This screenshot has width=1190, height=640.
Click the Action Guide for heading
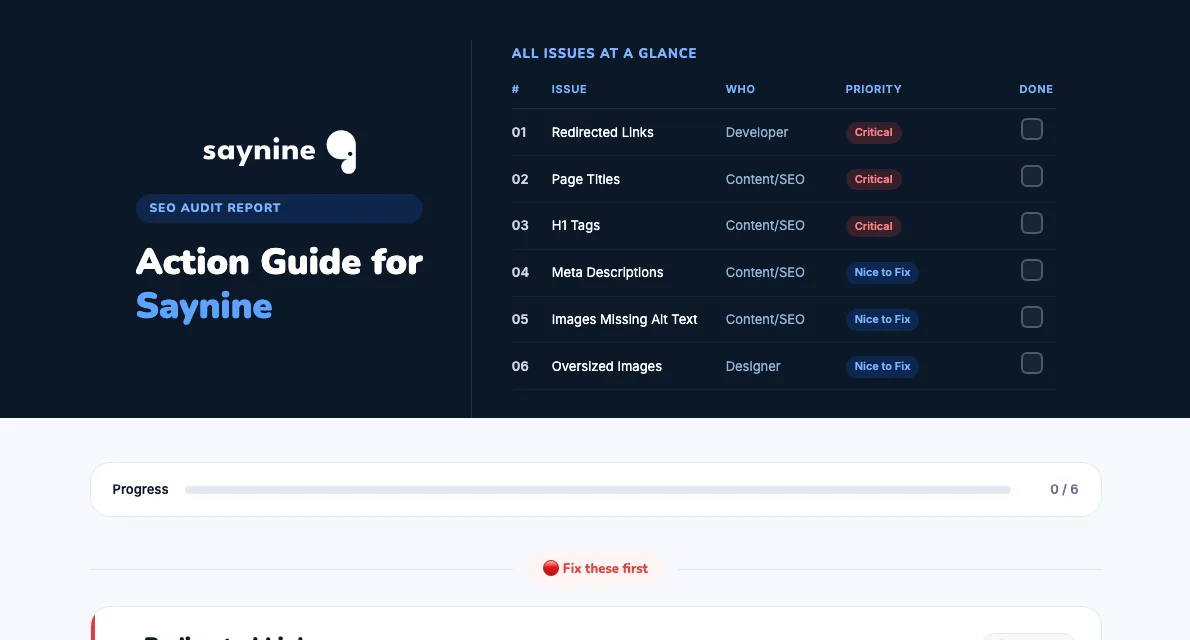click(x=279, y=262)
